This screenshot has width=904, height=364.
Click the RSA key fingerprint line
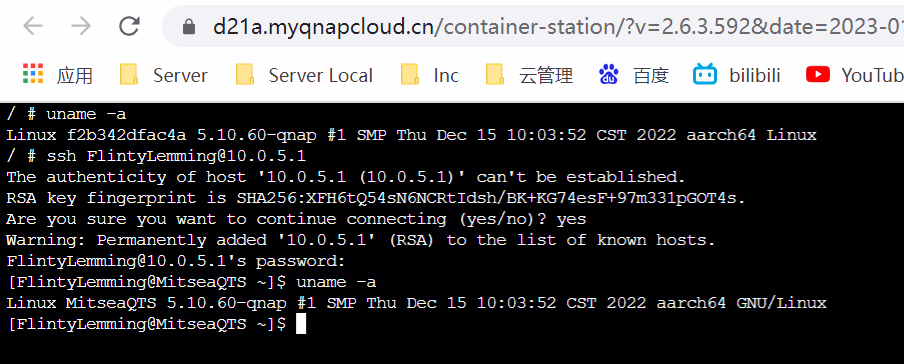[376, 198]
